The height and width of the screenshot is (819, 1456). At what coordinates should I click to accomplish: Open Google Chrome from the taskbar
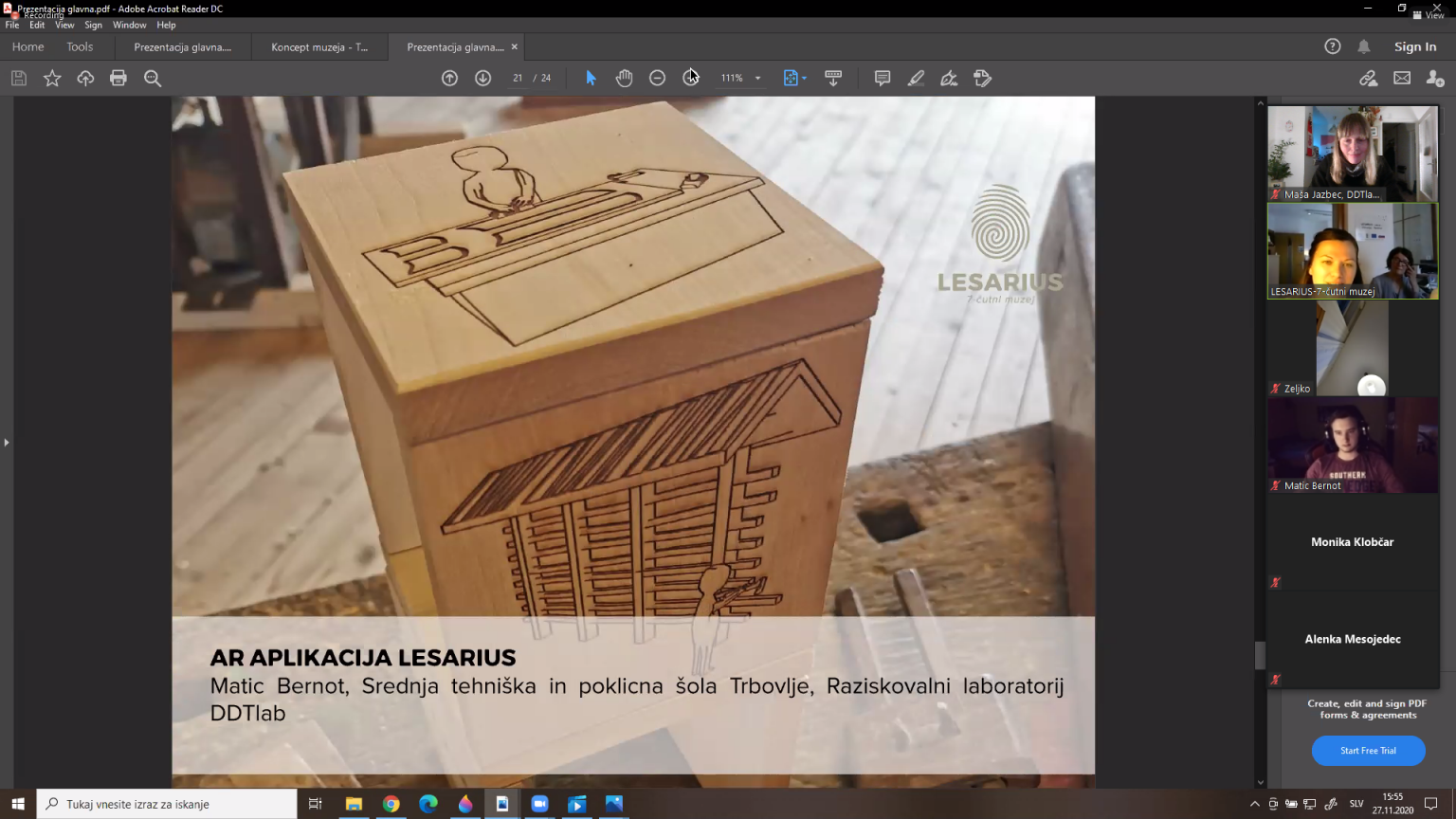click(x=391, y=804)
